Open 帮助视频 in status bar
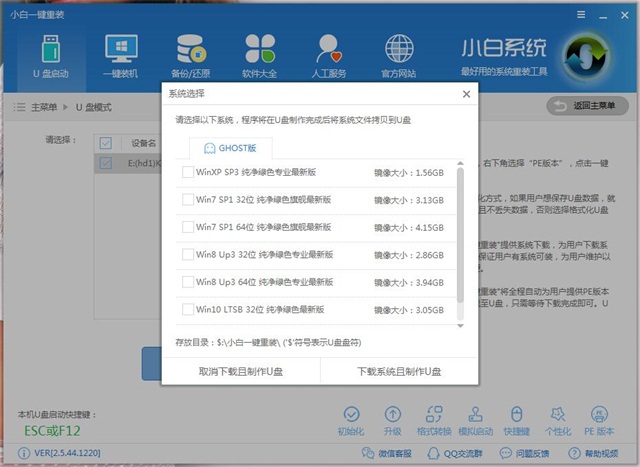This screenshot has height=467, width=640. [593, 453]
